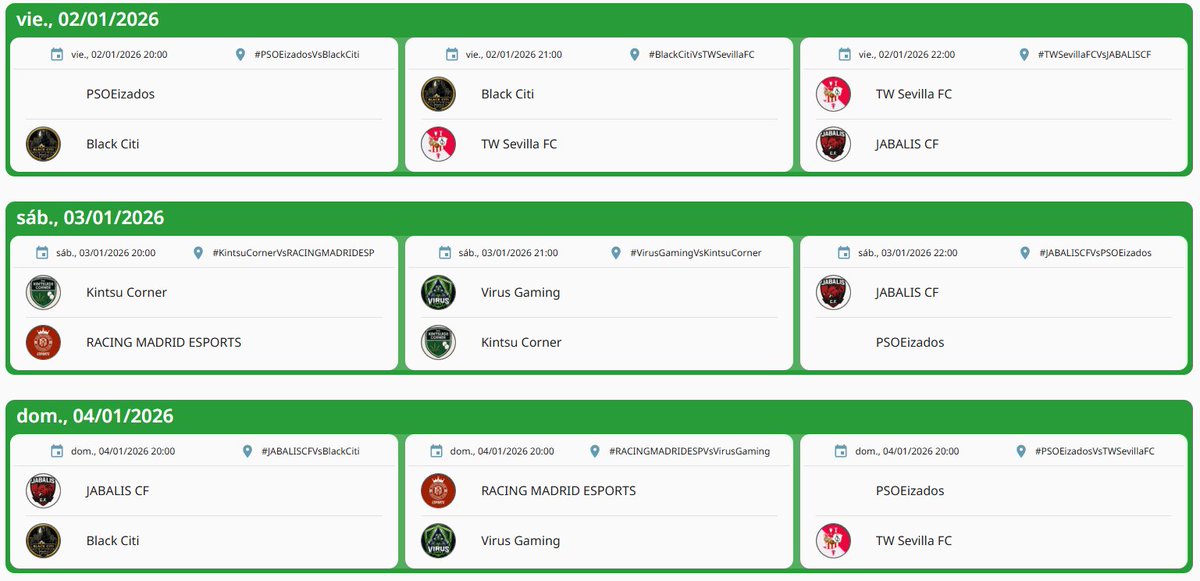Click calendar icon beside sáb., 03/01/2026 21:00
The image size is (1200, 581).
(444, 253)
